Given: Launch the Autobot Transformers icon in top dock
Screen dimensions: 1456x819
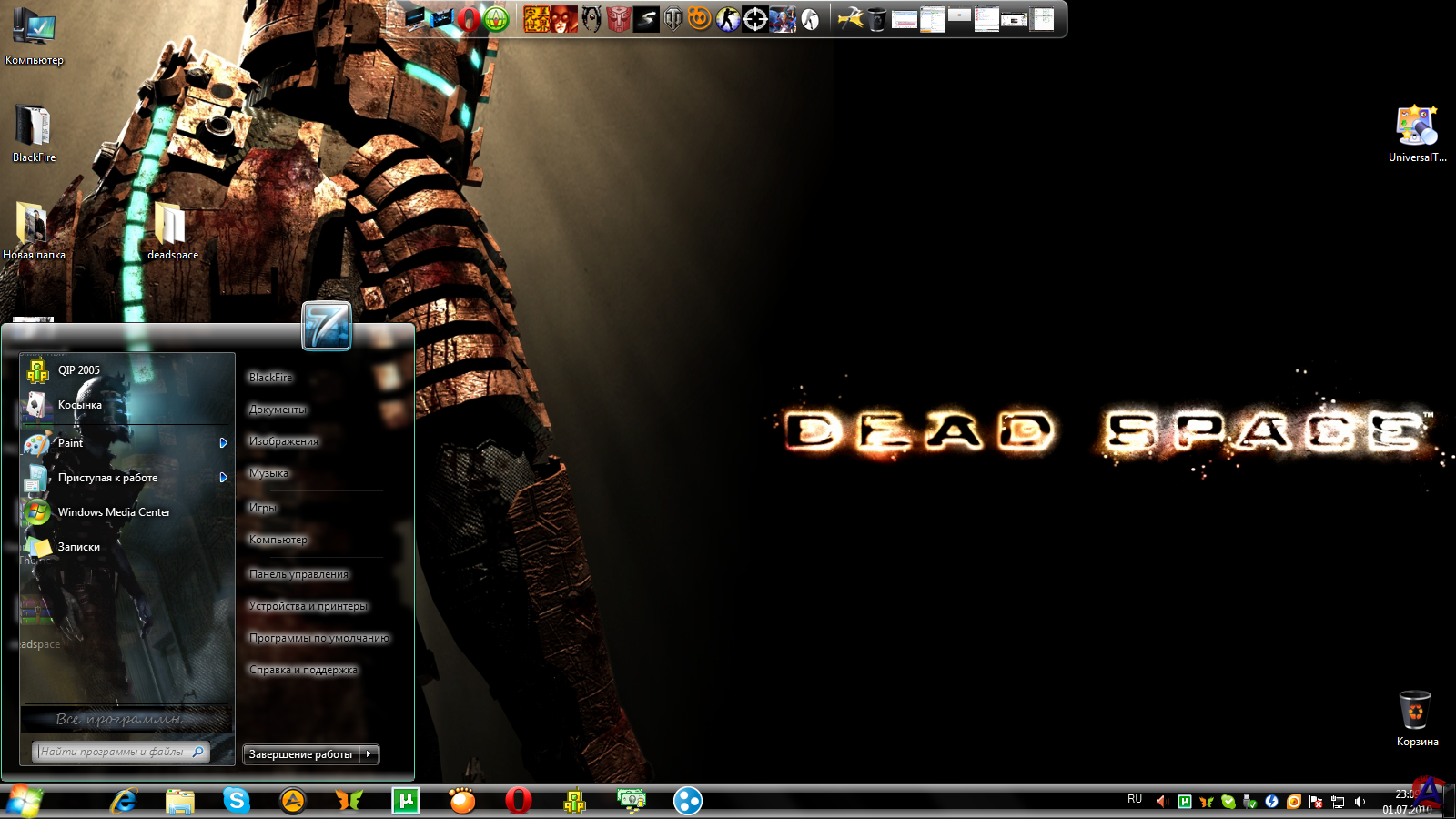Looking at the screenshot, I should pos(619,19).
